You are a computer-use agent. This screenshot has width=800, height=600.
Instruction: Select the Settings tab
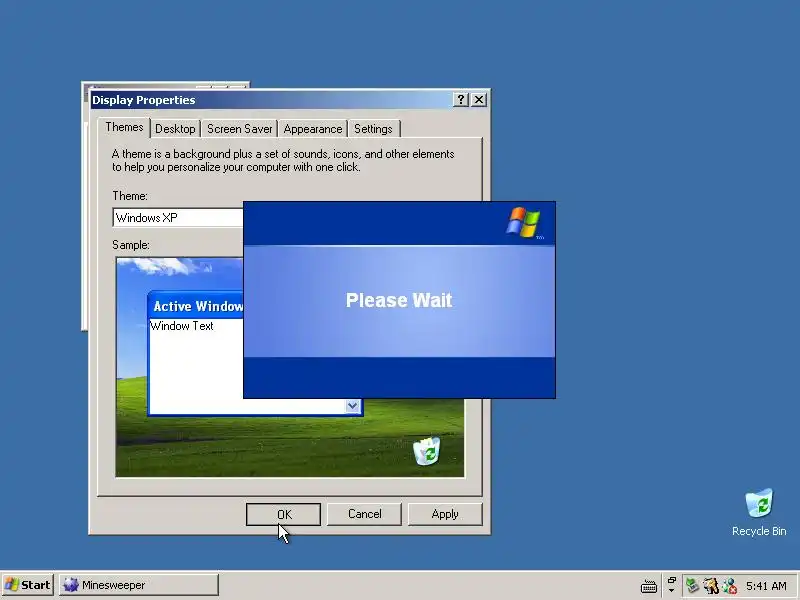[x=373, y=129]
